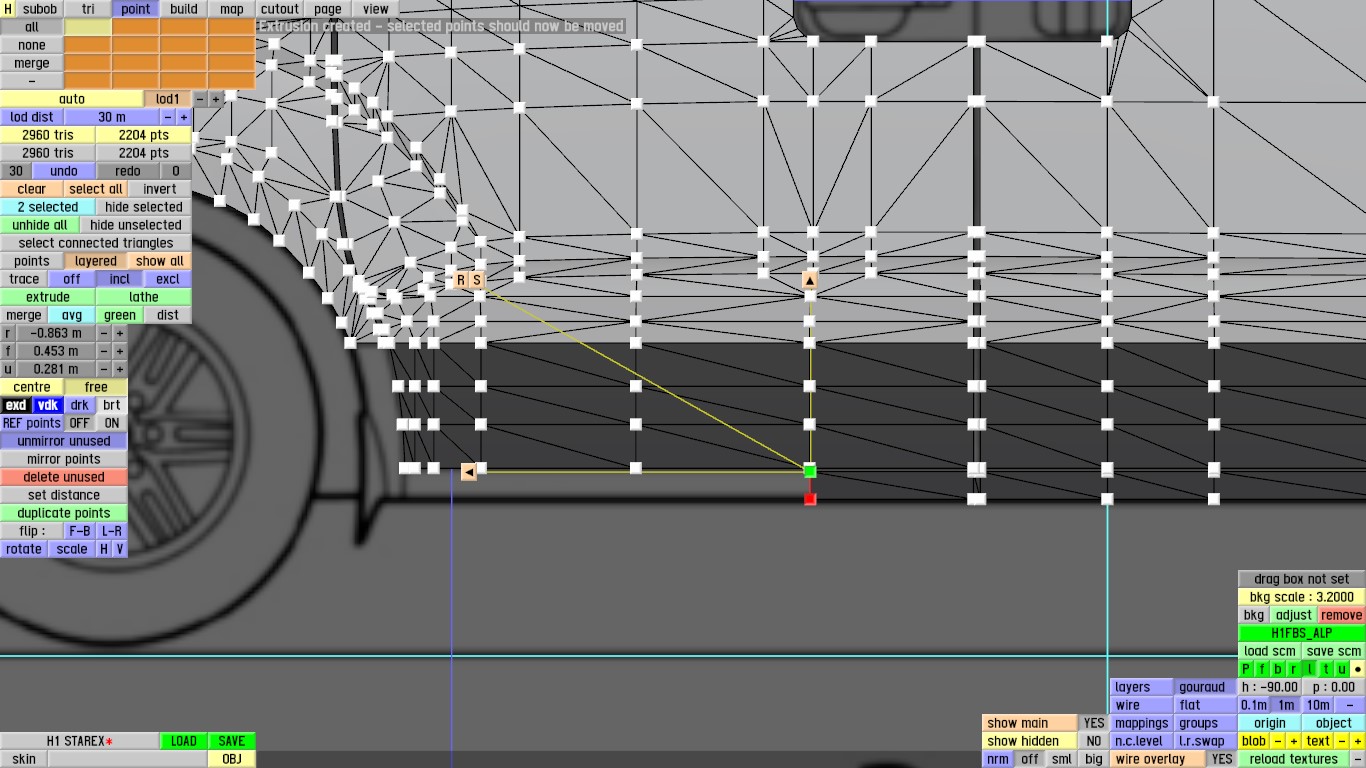1366x768 pixels.
Task: Switch to the view tab
Action: 376,9
